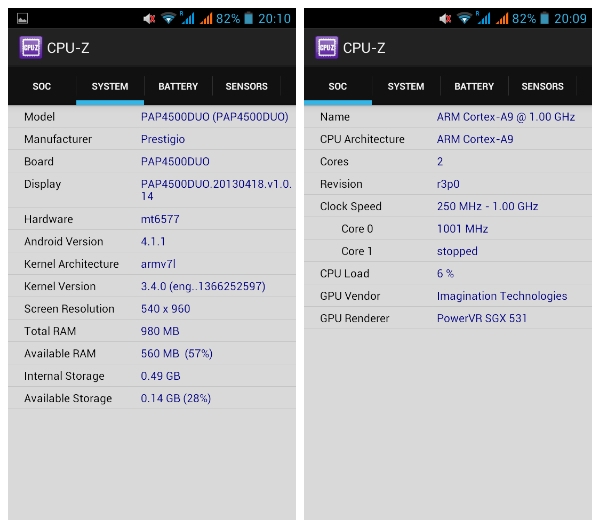
Task: Tap the muted speaker icon in left status bar
Action: coord(149,18)
